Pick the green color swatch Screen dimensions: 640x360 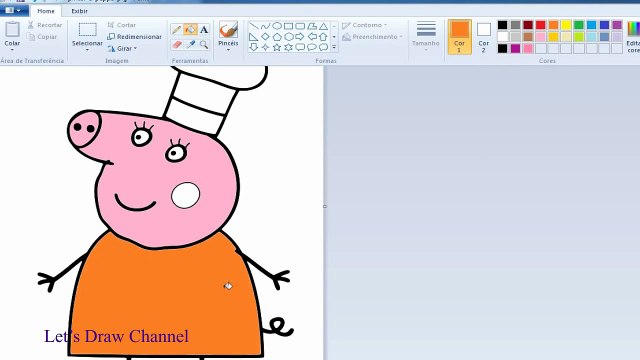click(x=579, y=25)
